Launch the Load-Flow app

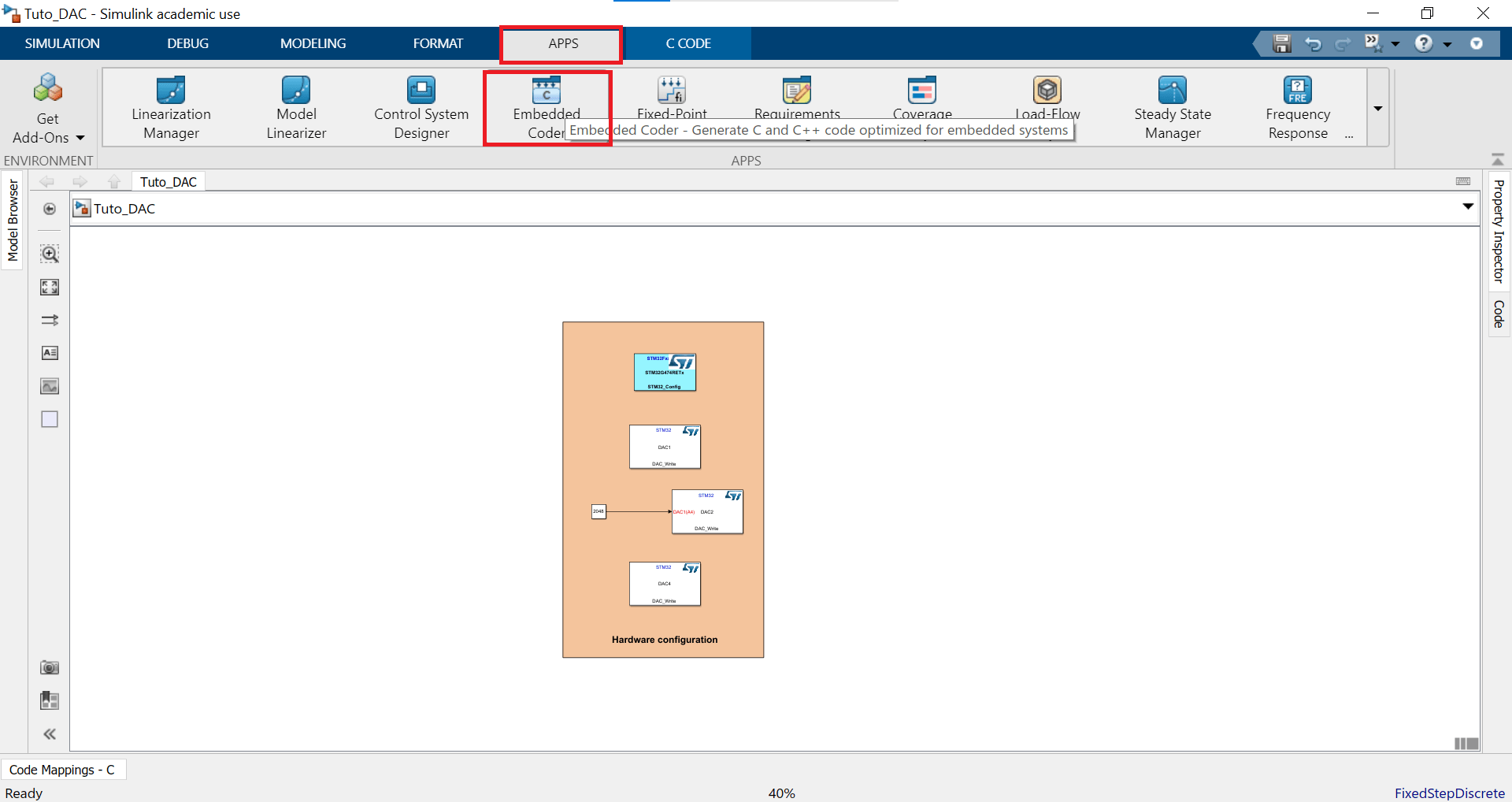coord(1047,98)
